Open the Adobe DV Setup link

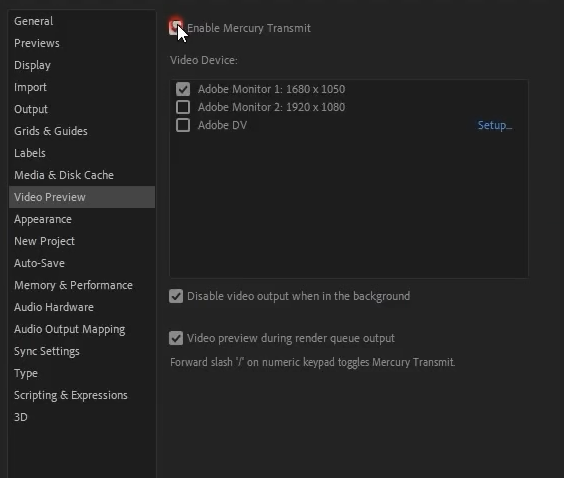point(495,125)
